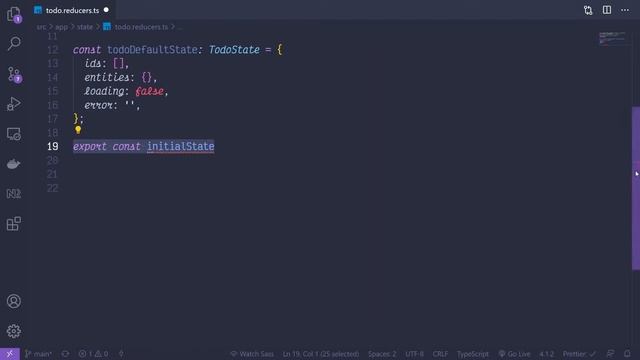Click 'Ln 19, Col 1' cursor position
640x360 pixels.
pos(321,354)
